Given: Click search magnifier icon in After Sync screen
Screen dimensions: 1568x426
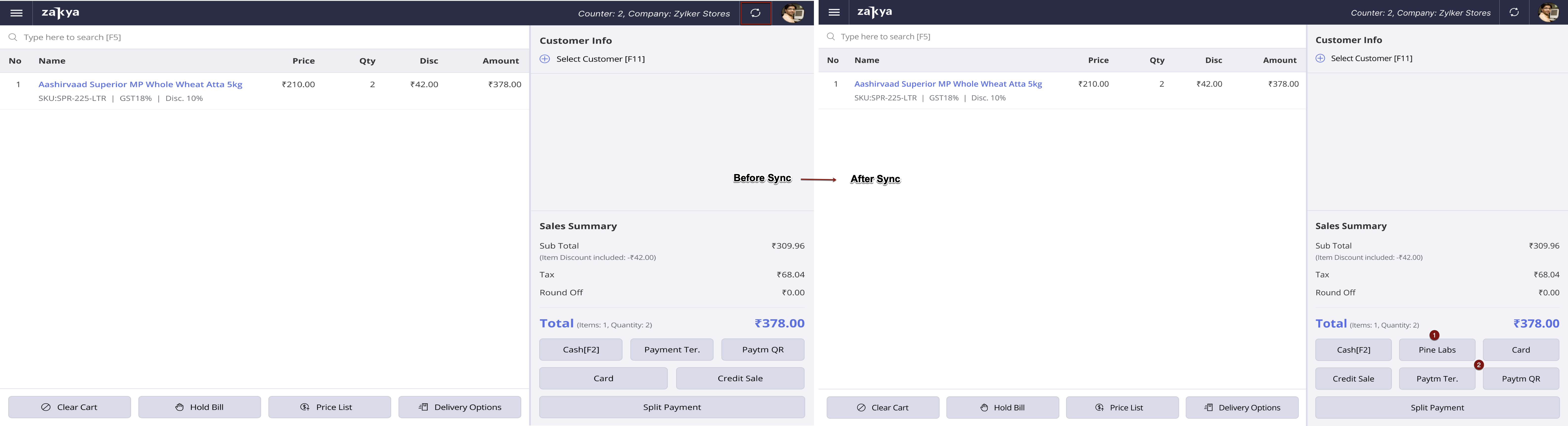Looking at the screenshot, I should [831, 37].
